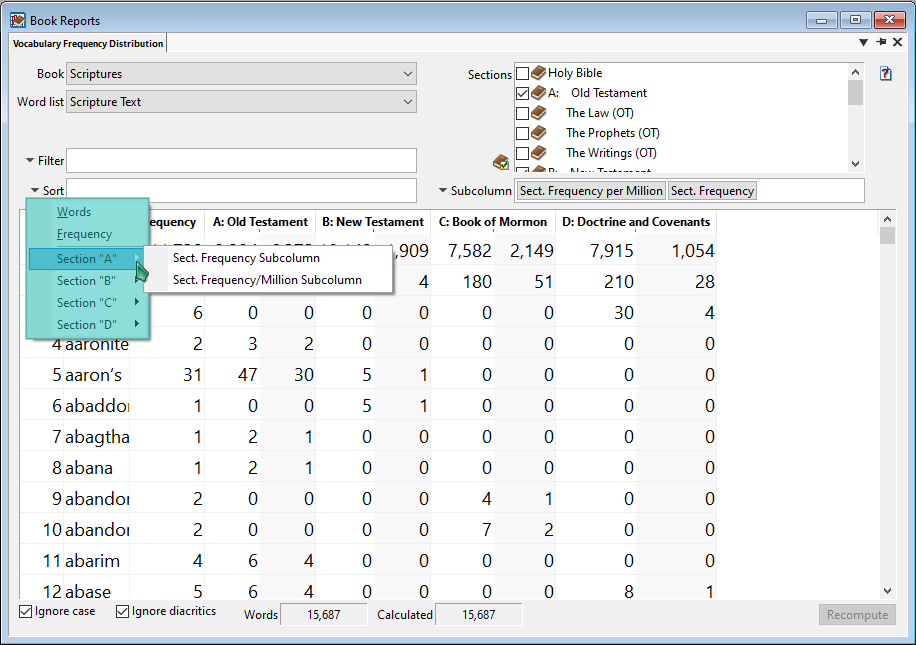Click the Book of Mormon cell value 180
Viewport: 916px width, 645px height.
point(477,282)
